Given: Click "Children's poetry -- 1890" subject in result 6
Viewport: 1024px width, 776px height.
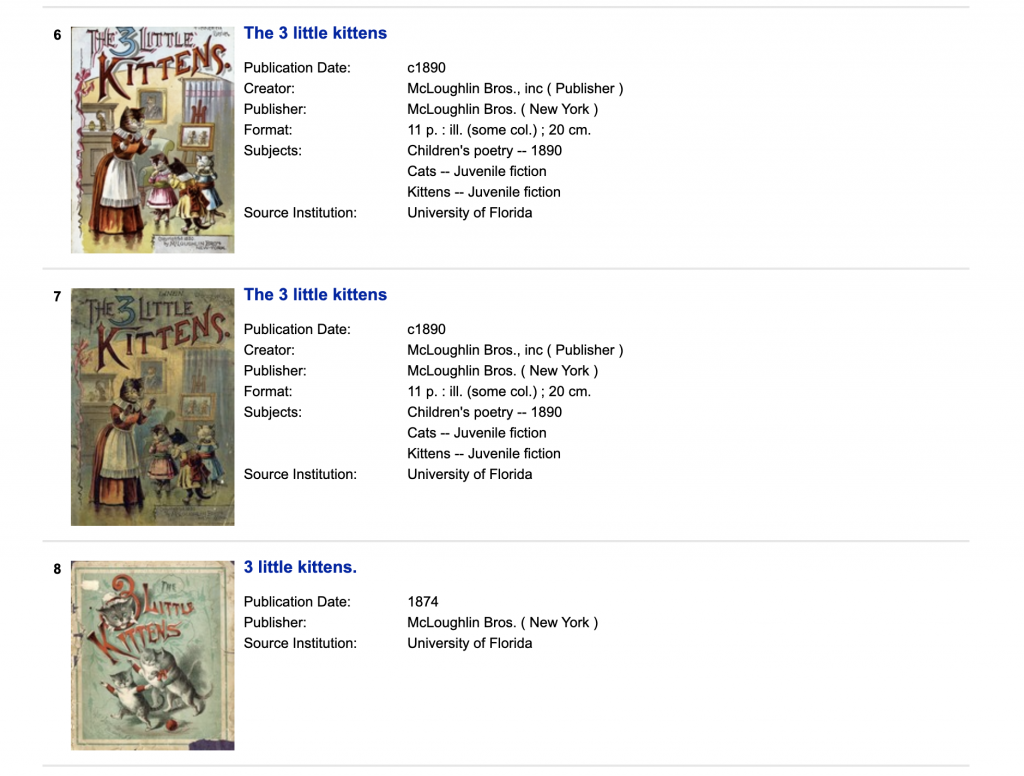Looking at the screenshot, I should pos(484,151).
